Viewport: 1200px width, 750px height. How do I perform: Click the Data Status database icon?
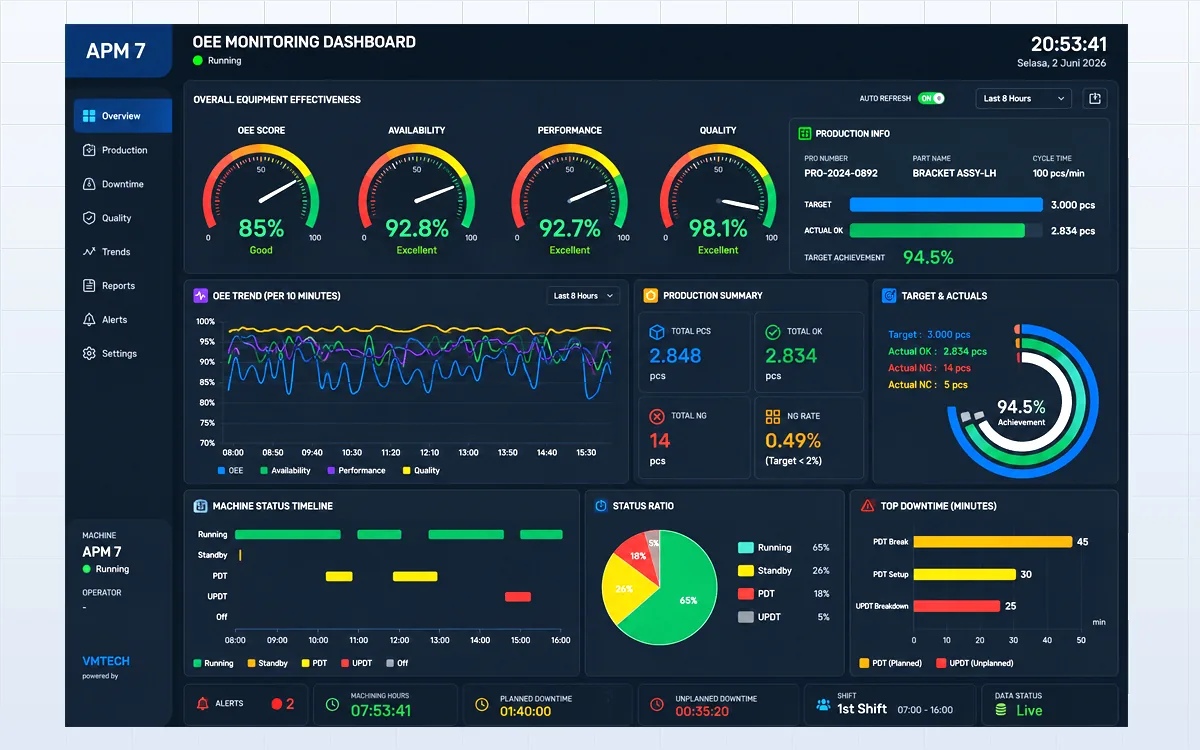tap(1001, 710)
